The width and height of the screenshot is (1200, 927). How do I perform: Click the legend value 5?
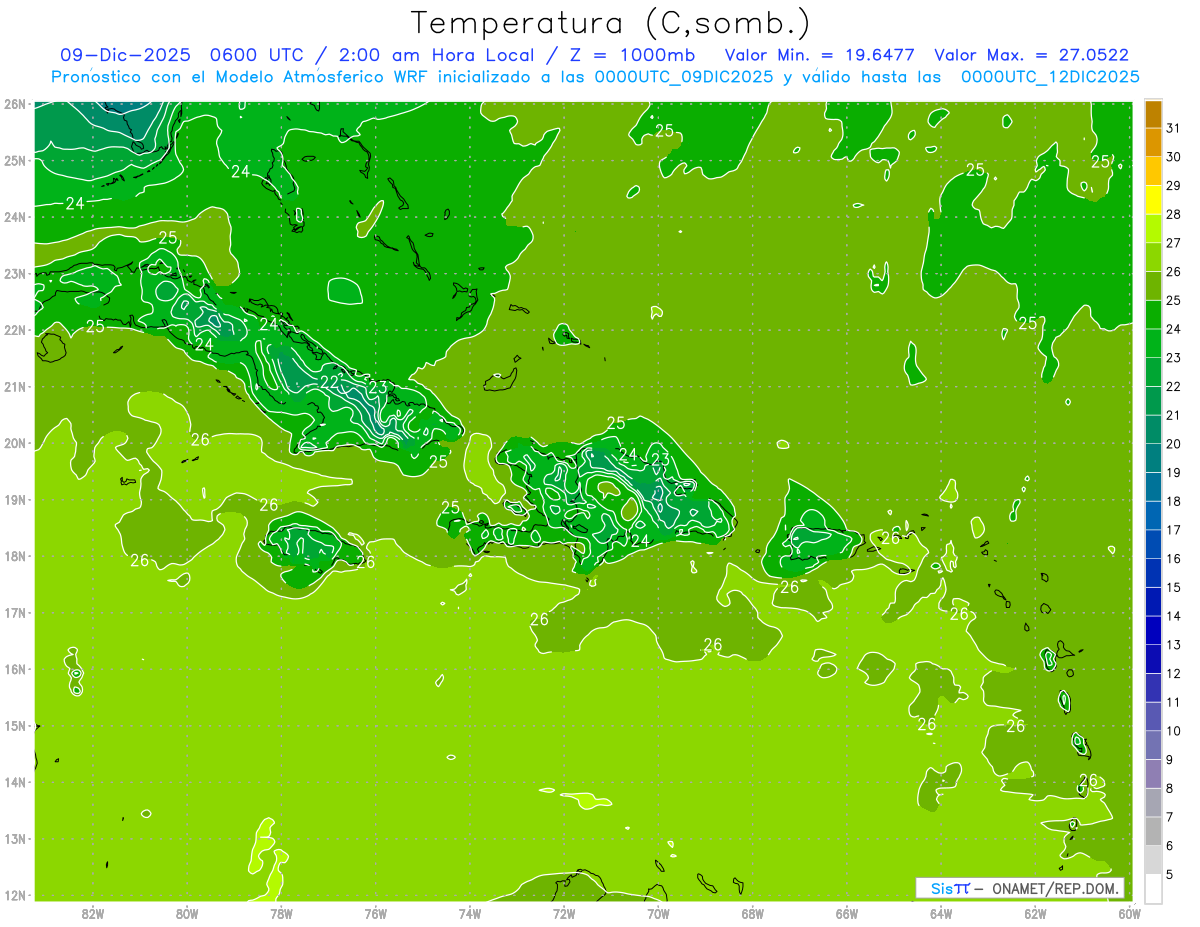[1170, 875]
